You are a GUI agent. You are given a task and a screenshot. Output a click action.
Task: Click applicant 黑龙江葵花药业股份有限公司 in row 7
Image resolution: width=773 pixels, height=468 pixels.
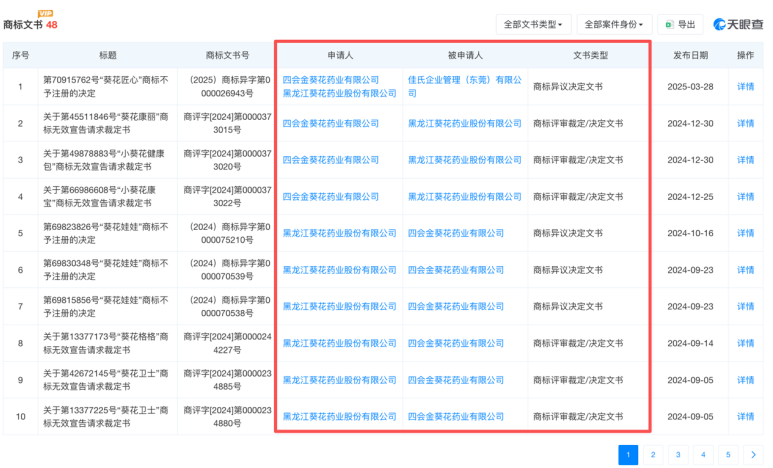[339, 306]
